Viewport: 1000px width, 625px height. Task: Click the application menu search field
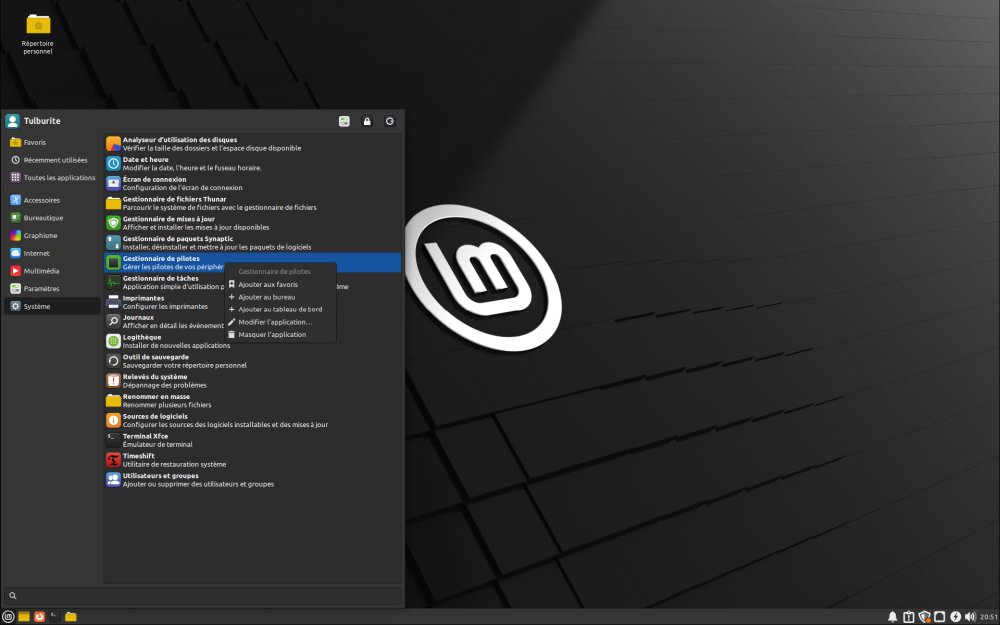[x=203, y=596]
